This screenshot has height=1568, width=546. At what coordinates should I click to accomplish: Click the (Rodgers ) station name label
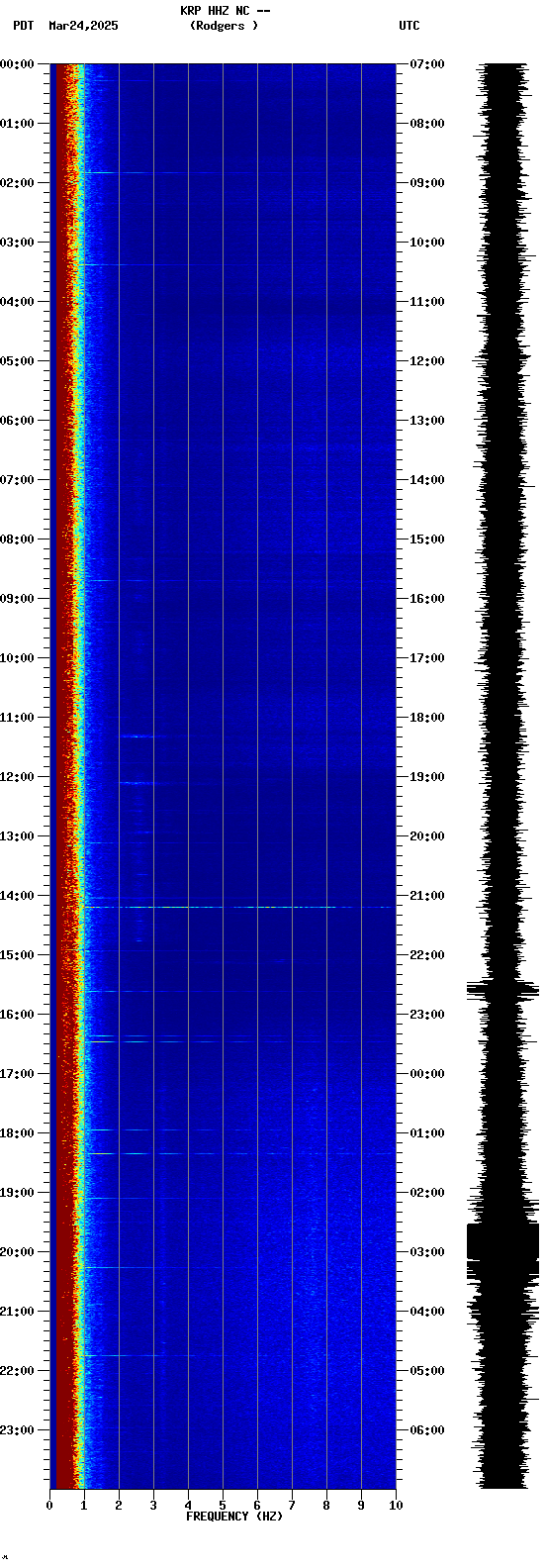pos(225,26)
